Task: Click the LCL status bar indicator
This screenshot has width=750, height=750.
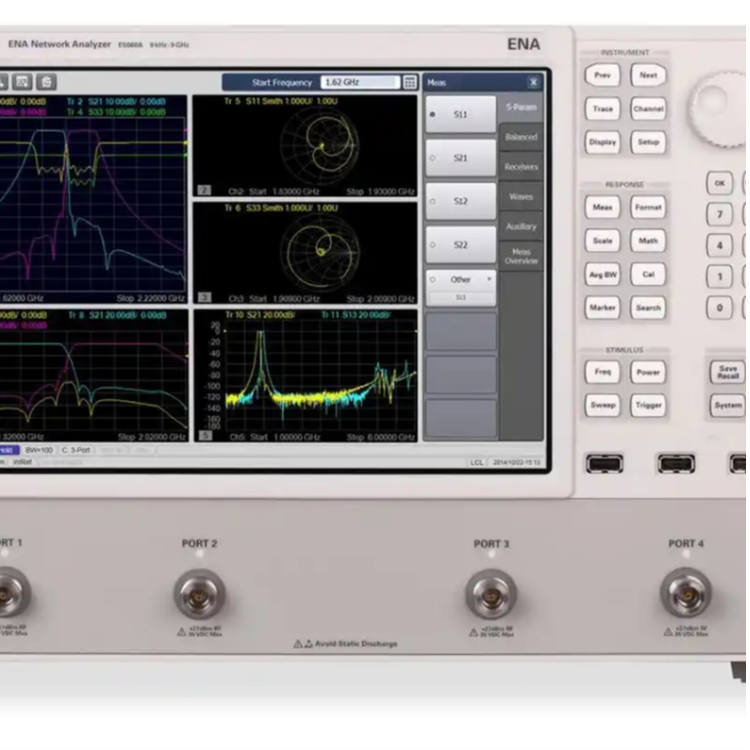Action: point(476,462)
